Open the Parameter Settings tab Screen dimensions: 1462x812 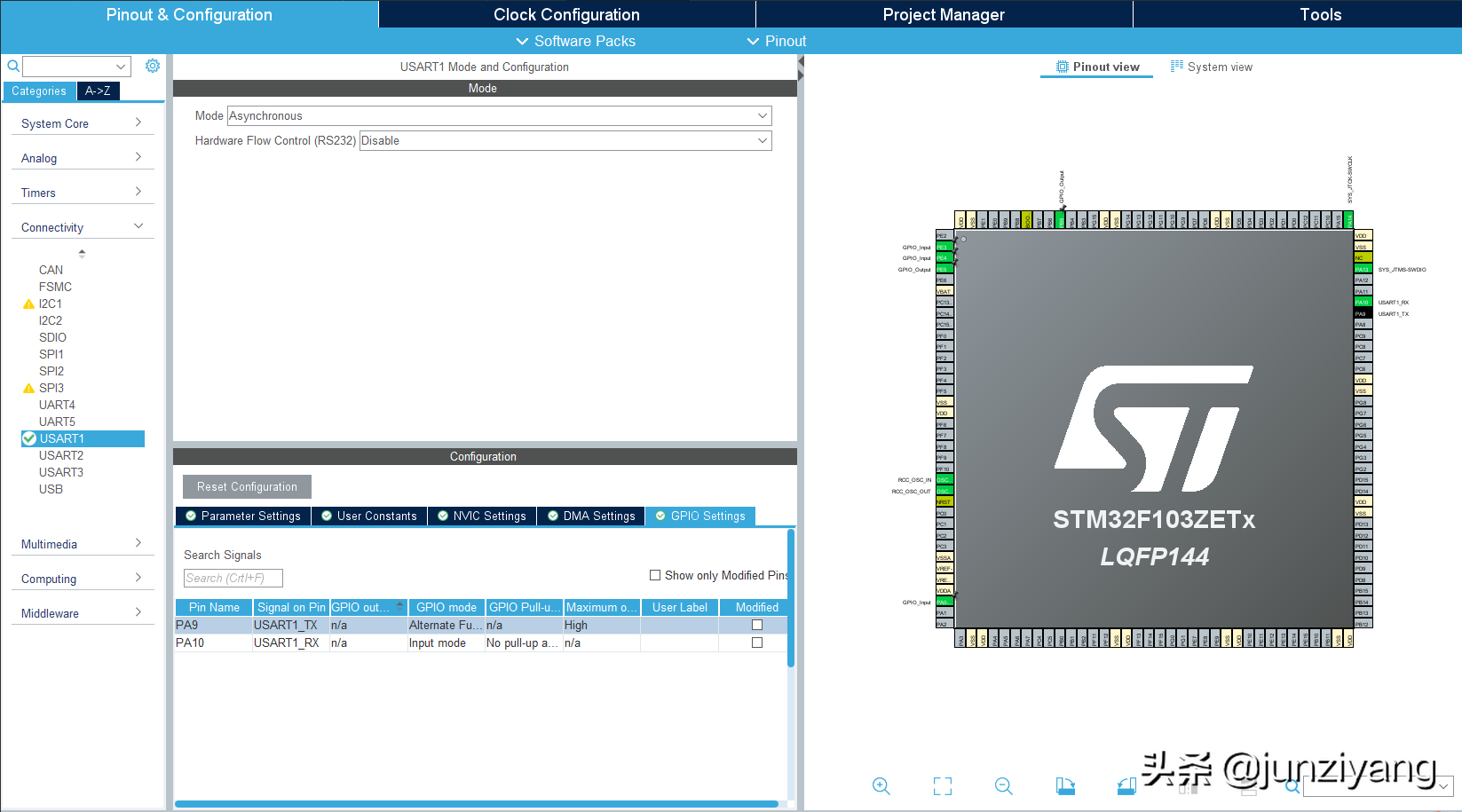pyautogui.click(x=243, y=516)
